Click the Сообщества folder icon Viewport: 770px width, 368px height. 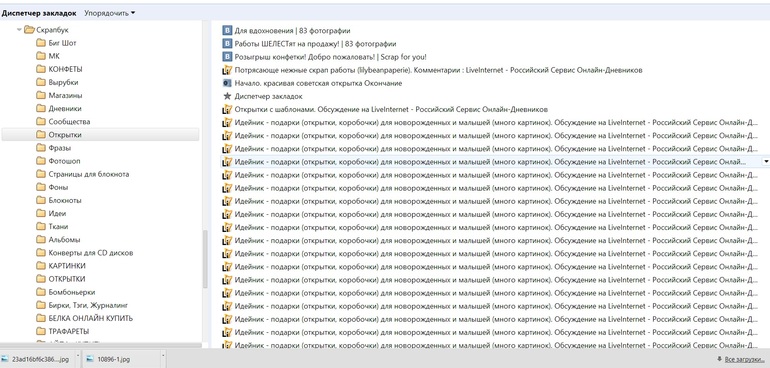(x=41, y=121)
